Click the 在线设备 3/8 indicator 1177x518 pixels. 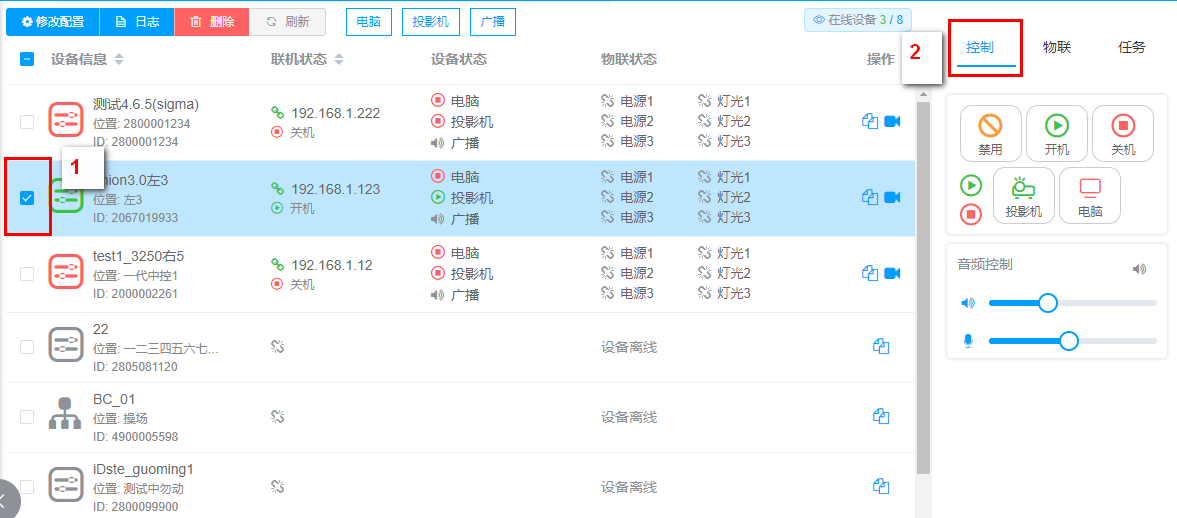(x=858, y=19)
